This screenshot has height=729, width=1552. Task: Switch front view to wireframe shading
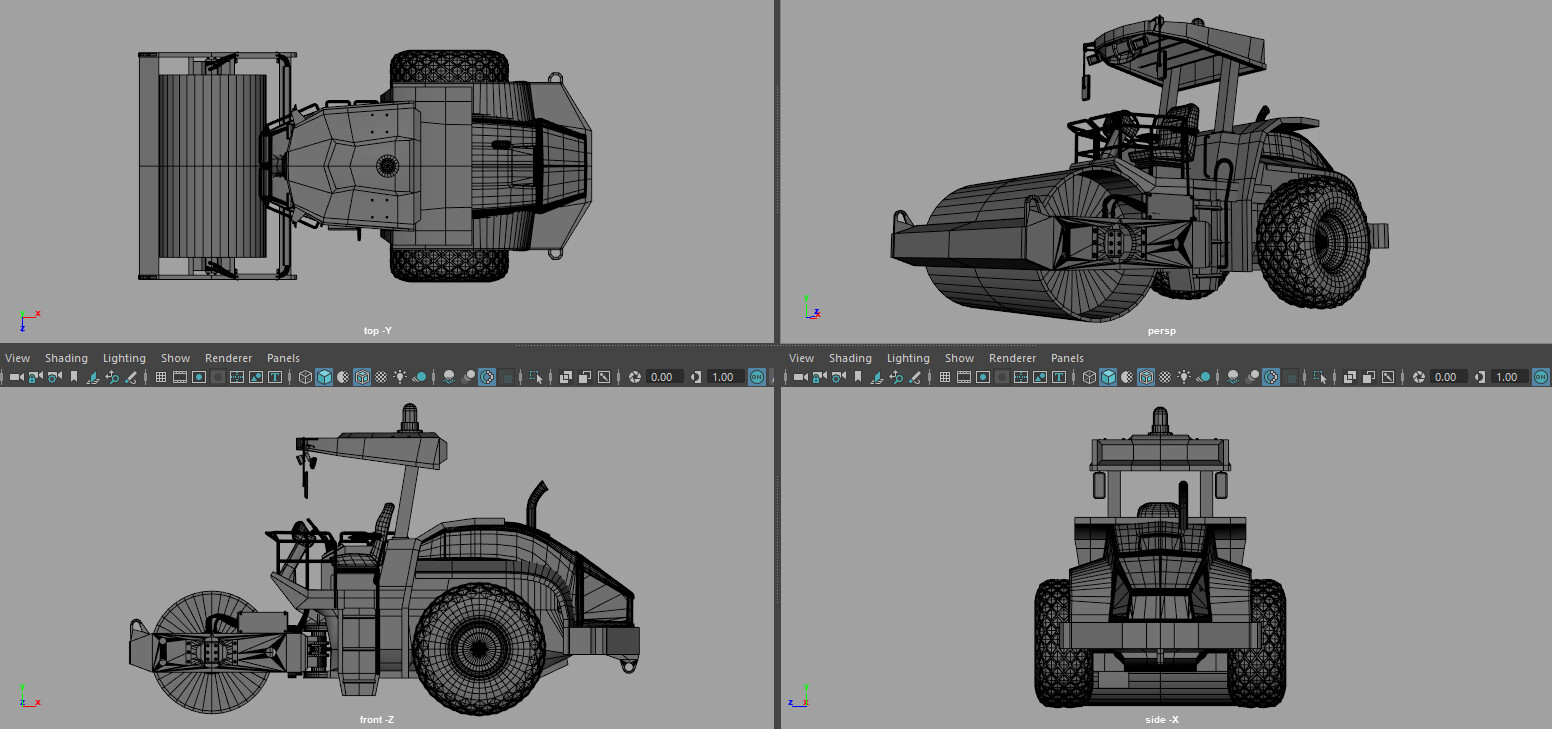(305, 377)
